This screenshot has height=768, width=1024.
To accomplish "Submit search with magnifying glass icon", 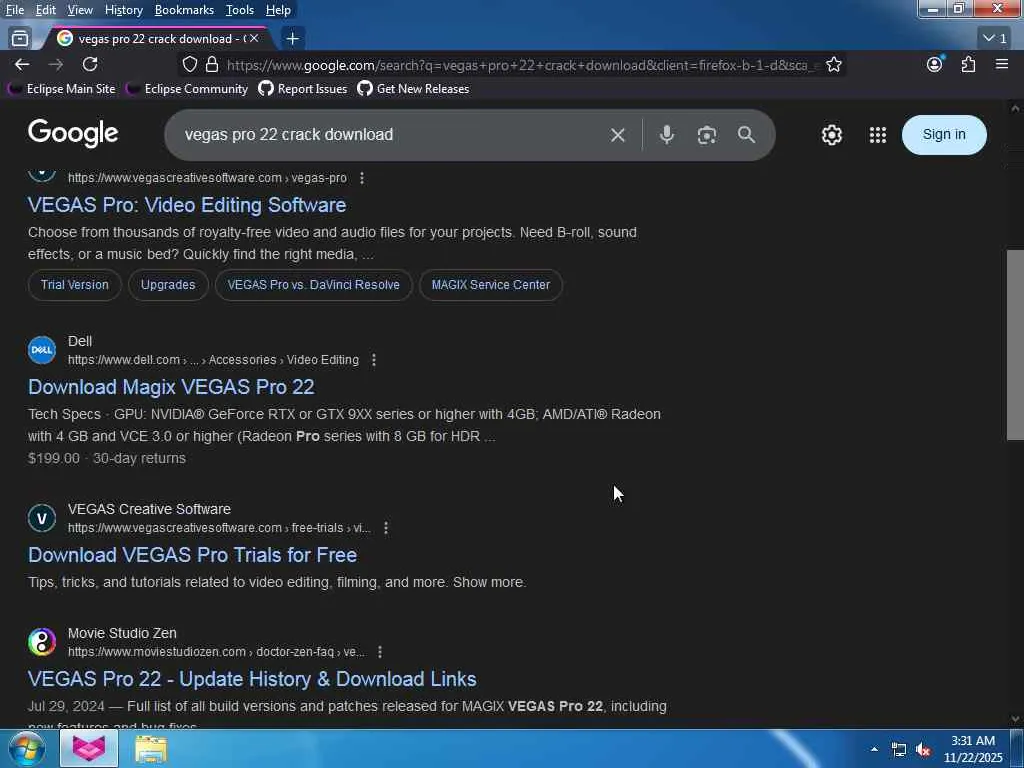I will pos(746,135).
